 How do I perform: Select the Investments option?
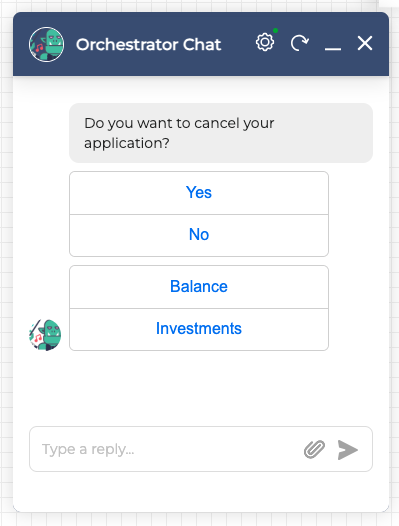pos(199,329)
